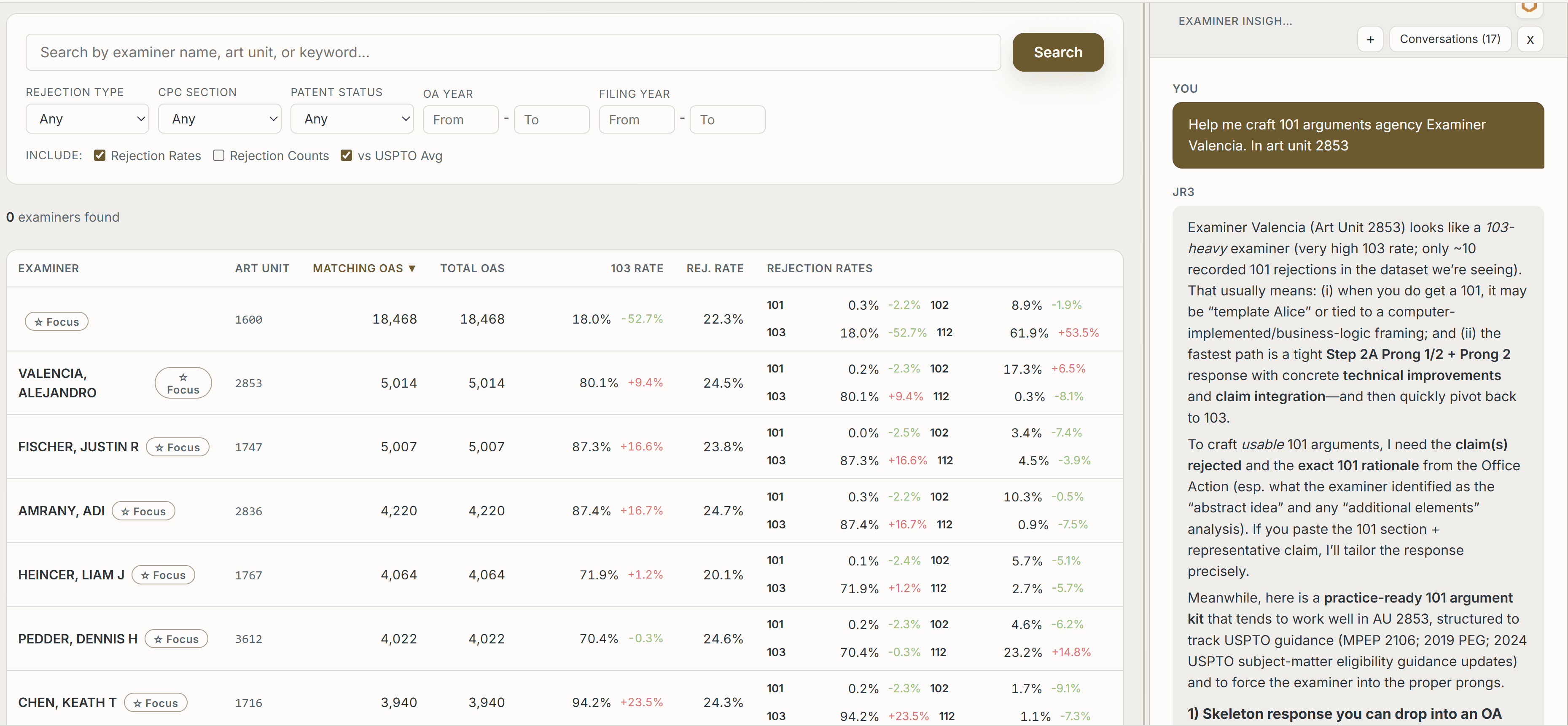Close Examiner Insights panel with X
Image resolution: width=1568 pixels, height=726 pixels.
(1530, 40)
